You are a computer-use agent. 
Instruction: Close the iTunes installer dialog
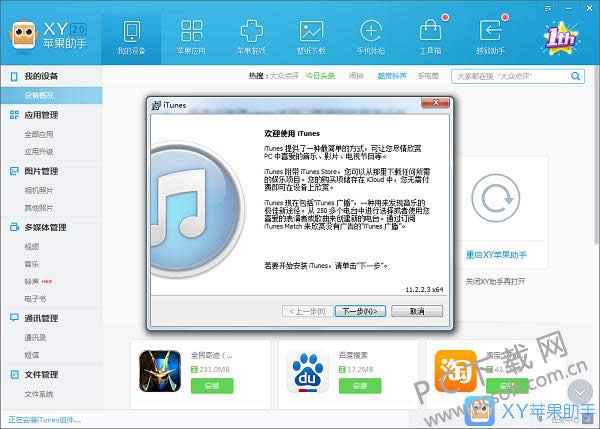click(x=435, y=103)
